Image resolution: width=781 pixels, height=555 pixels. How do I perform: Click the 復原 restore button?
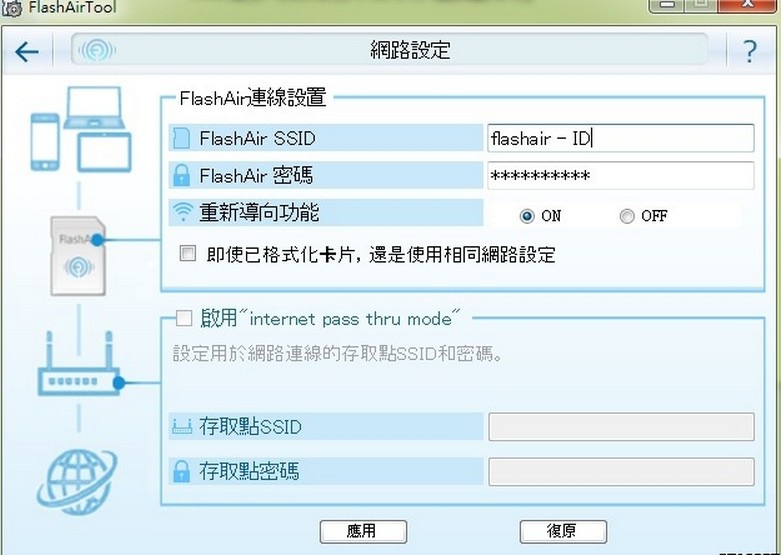[563, 531]
